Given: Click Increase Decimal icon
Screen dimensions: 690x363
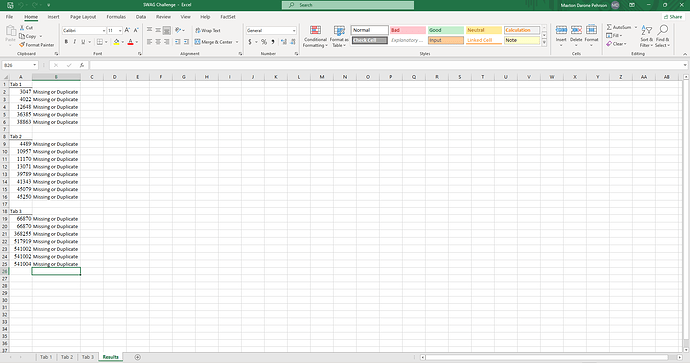Looking at the screenshot, I should [283, 42].
